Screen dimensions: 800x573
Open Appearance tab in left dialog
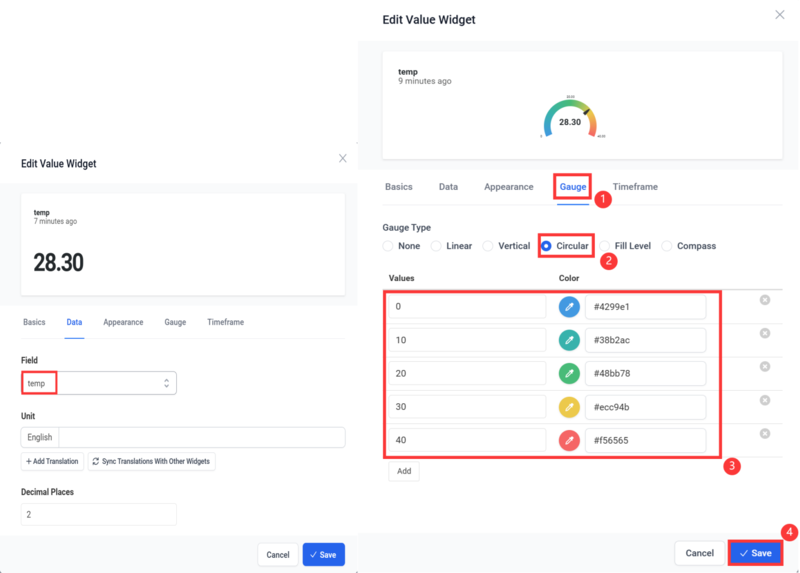[123, 322]
